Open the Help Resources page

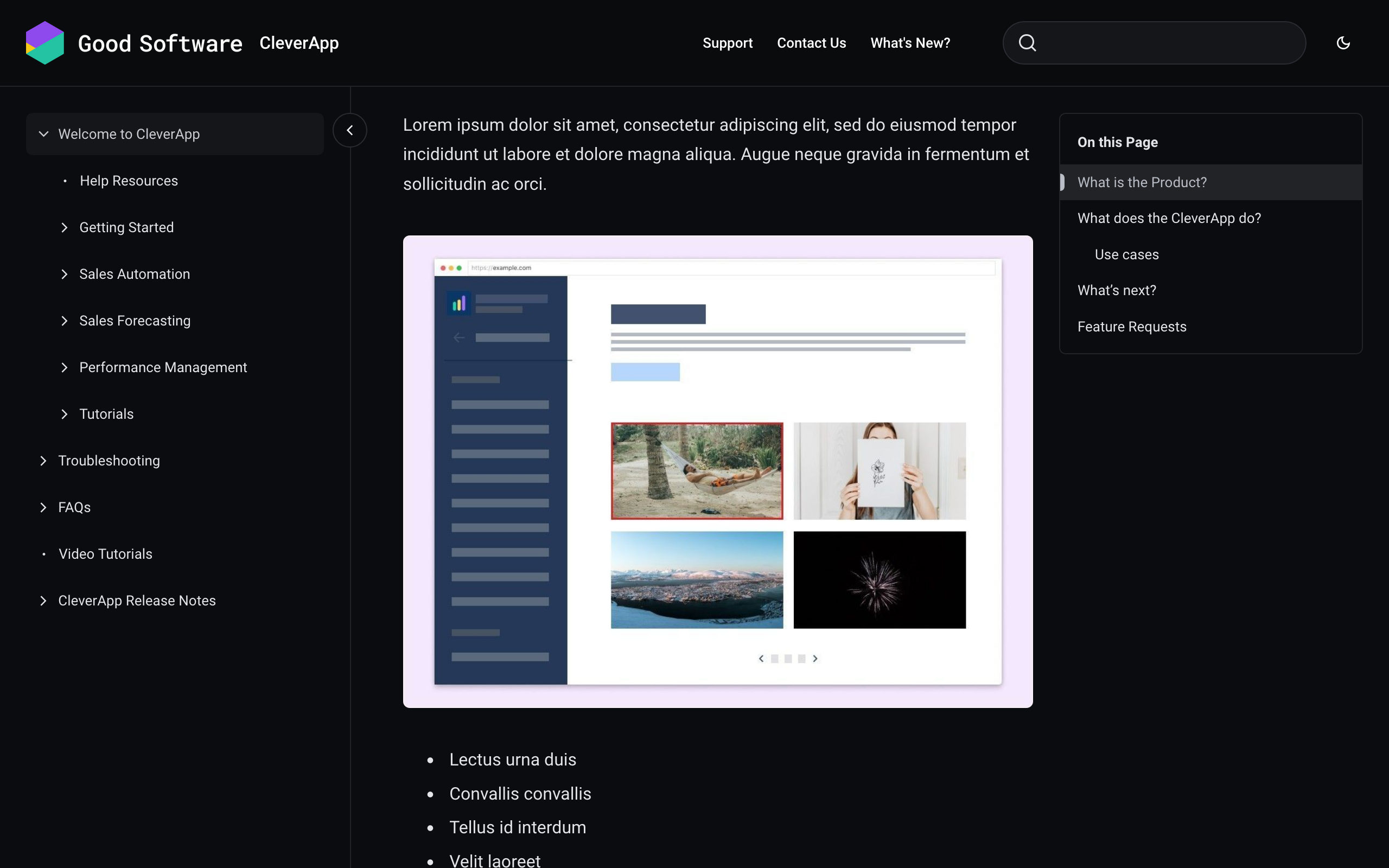(x=129, y=180)
